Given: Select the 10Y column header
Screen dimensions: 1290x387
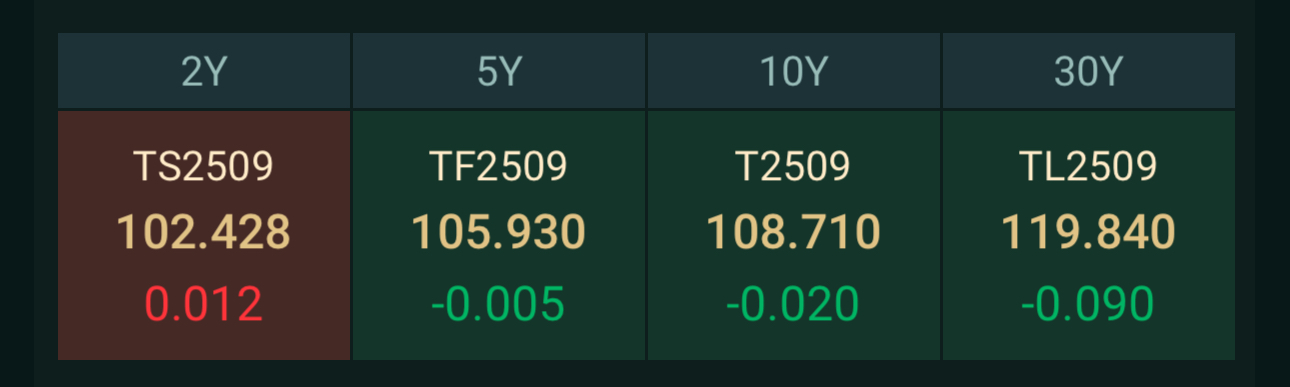Looking at the screenshot, I should (794, 71).
